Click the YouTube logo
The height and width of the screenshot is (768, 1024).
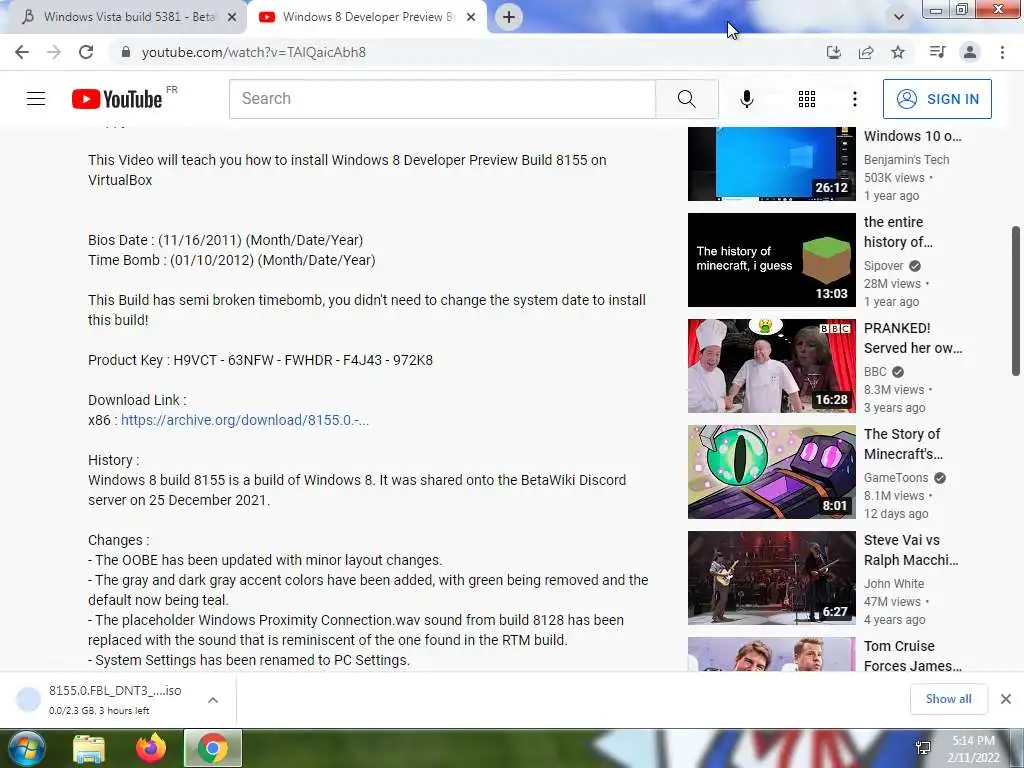(117, 99)
